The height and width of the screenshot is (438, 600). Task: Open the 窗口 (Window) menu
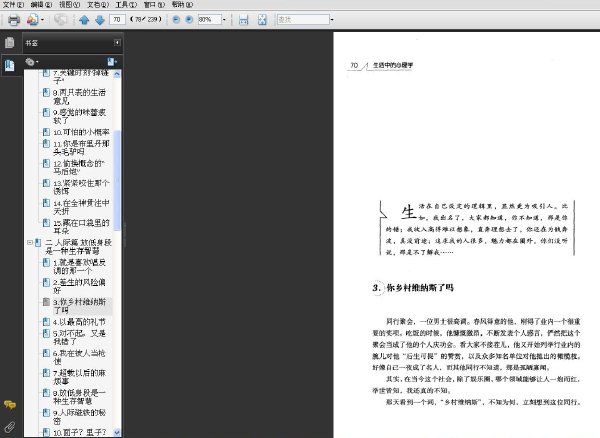pyautogui.click(x=154, y=5)
